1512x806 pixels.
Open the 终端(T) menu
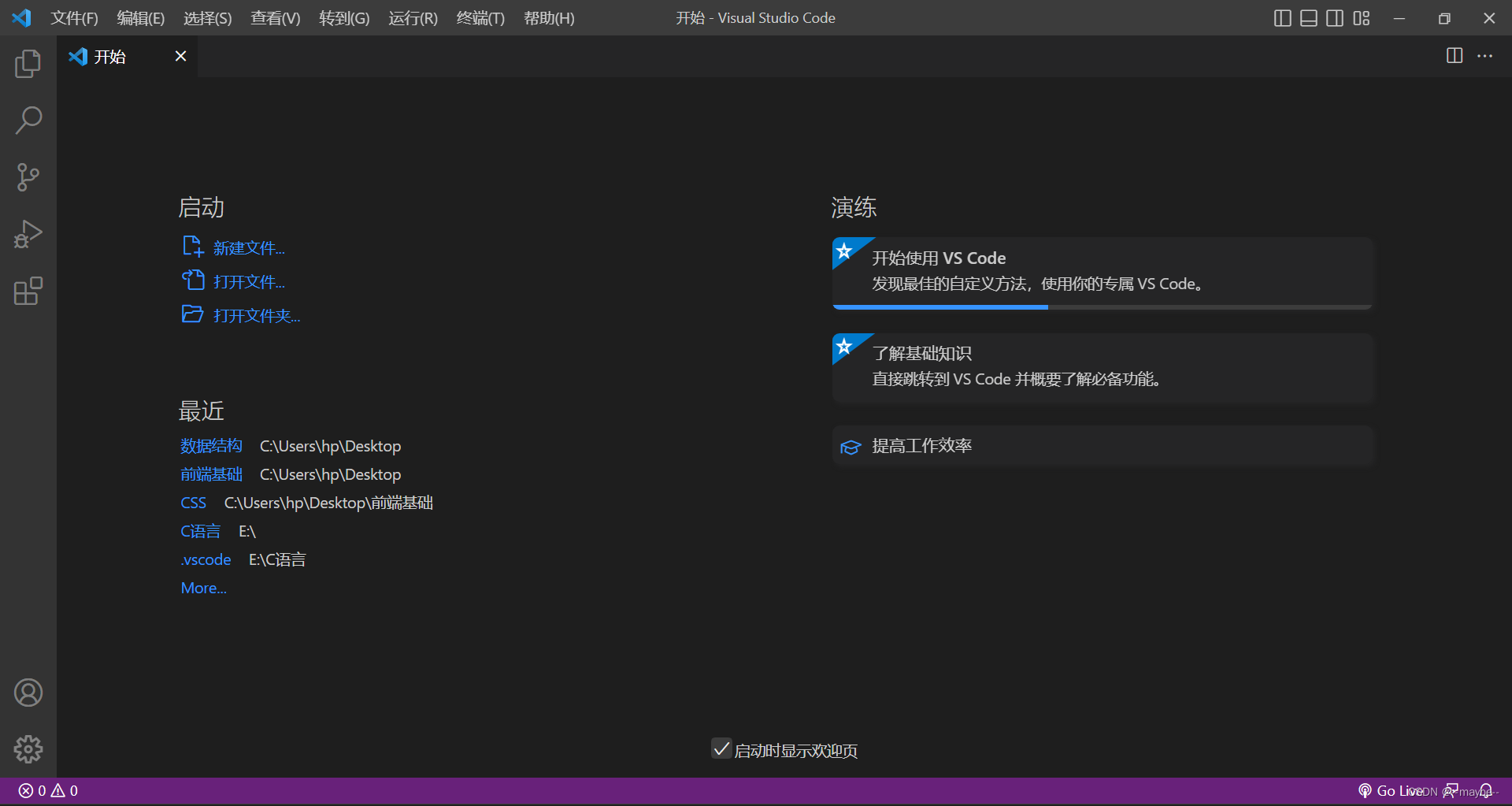click(x=480, y=18)
